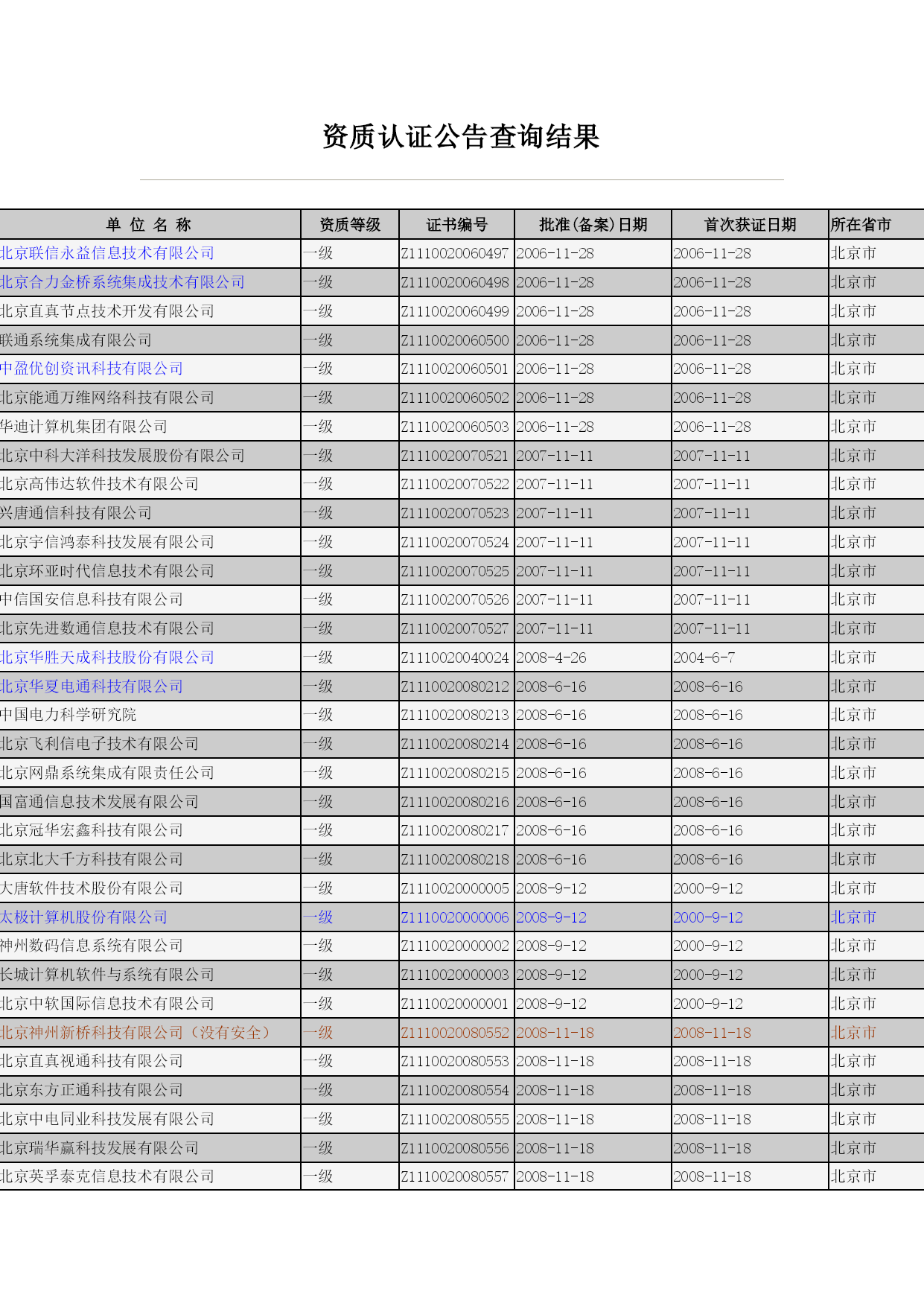Select company name 北京中软国际信息技术有限公司
The width and height of the screenshot is (924, 1306).
click(x=107, y=1004)
